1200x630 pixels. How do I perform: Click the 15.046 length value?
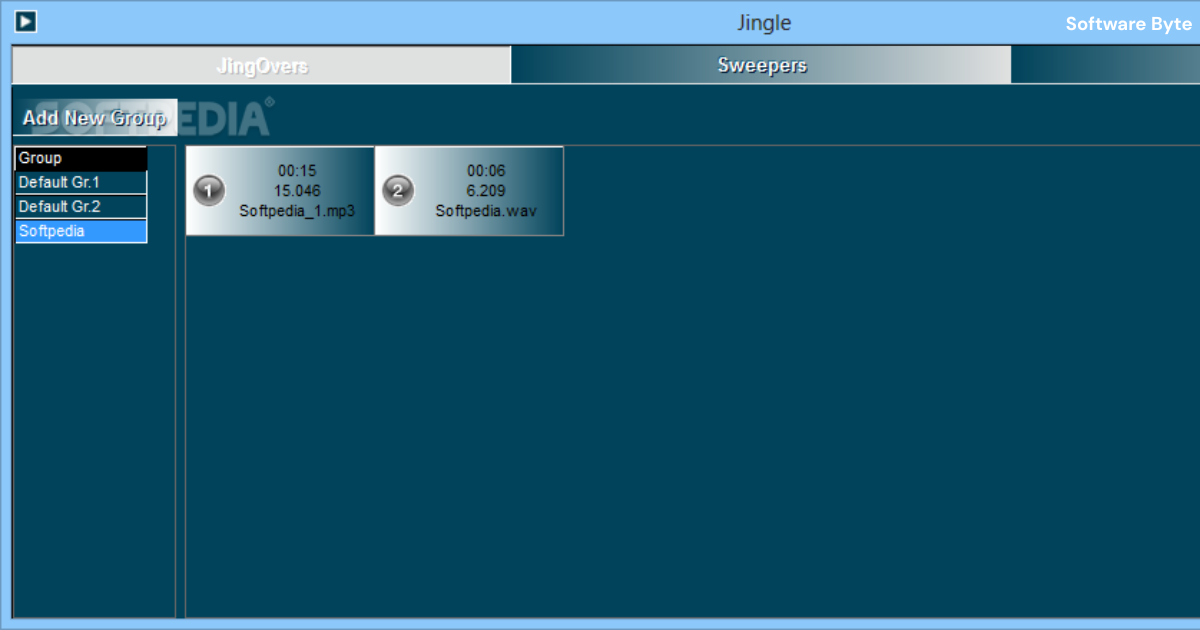click(x=297, y=191)
